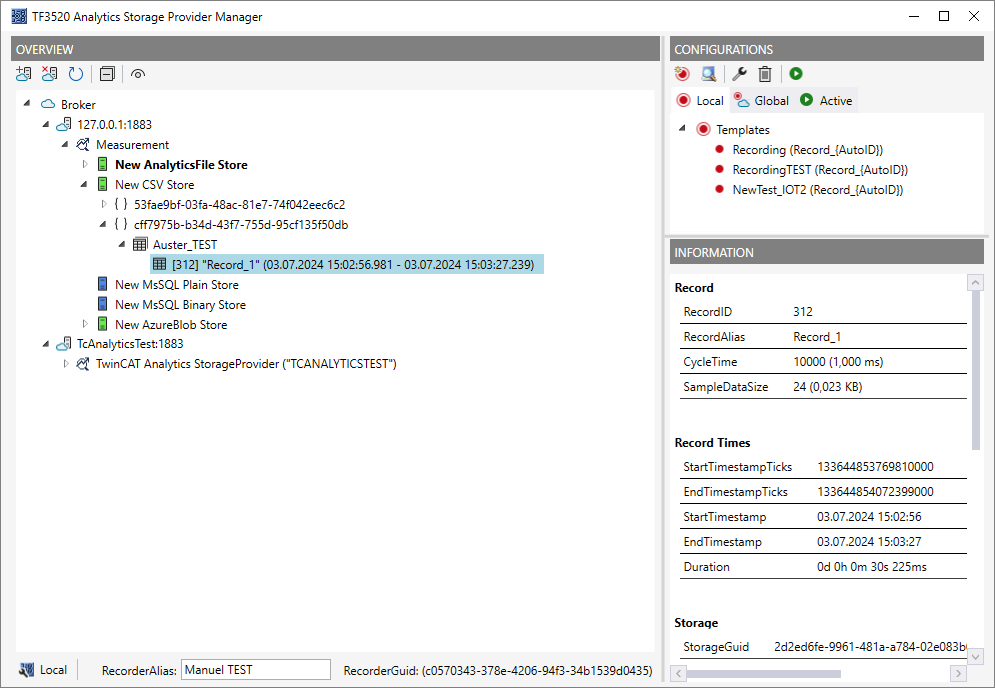Image resolution: width=995 pixels, height=688 pixels.
Task: Select the Templates node
Action: coord(742,130)
